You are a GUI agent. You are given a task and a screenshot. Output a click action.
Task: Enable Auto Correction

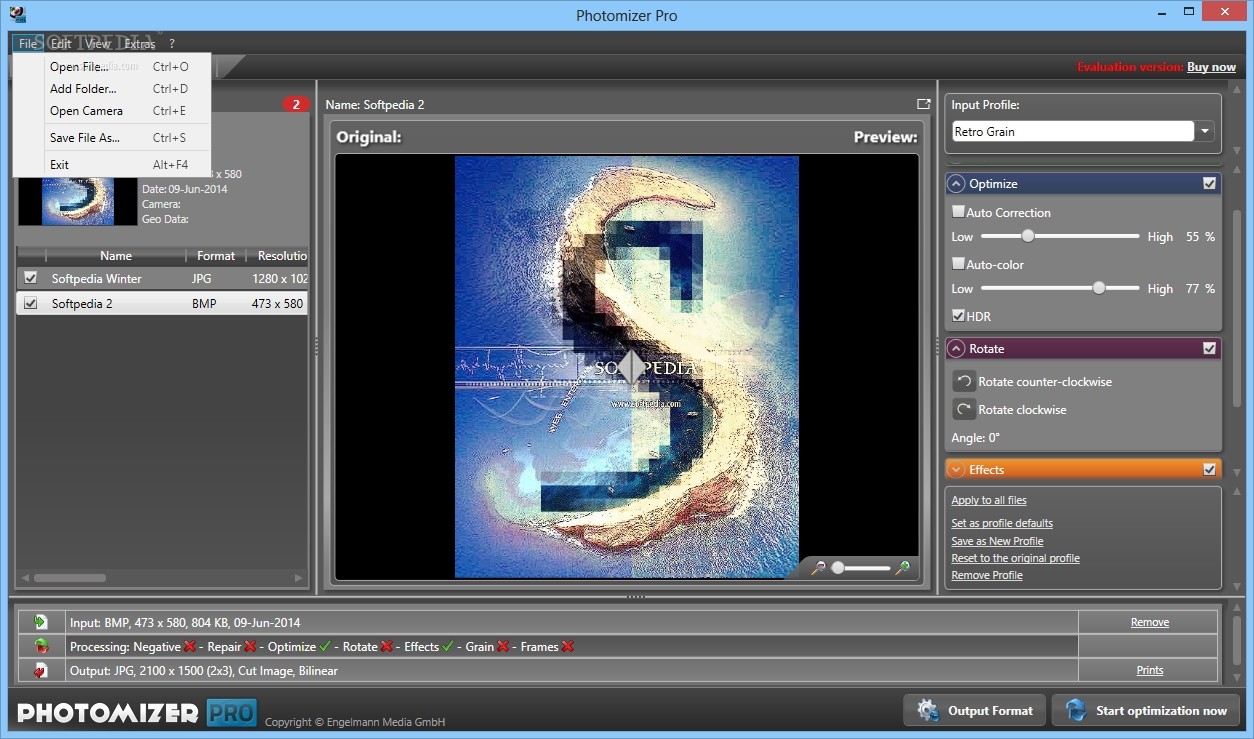click(x=958, y=212)
